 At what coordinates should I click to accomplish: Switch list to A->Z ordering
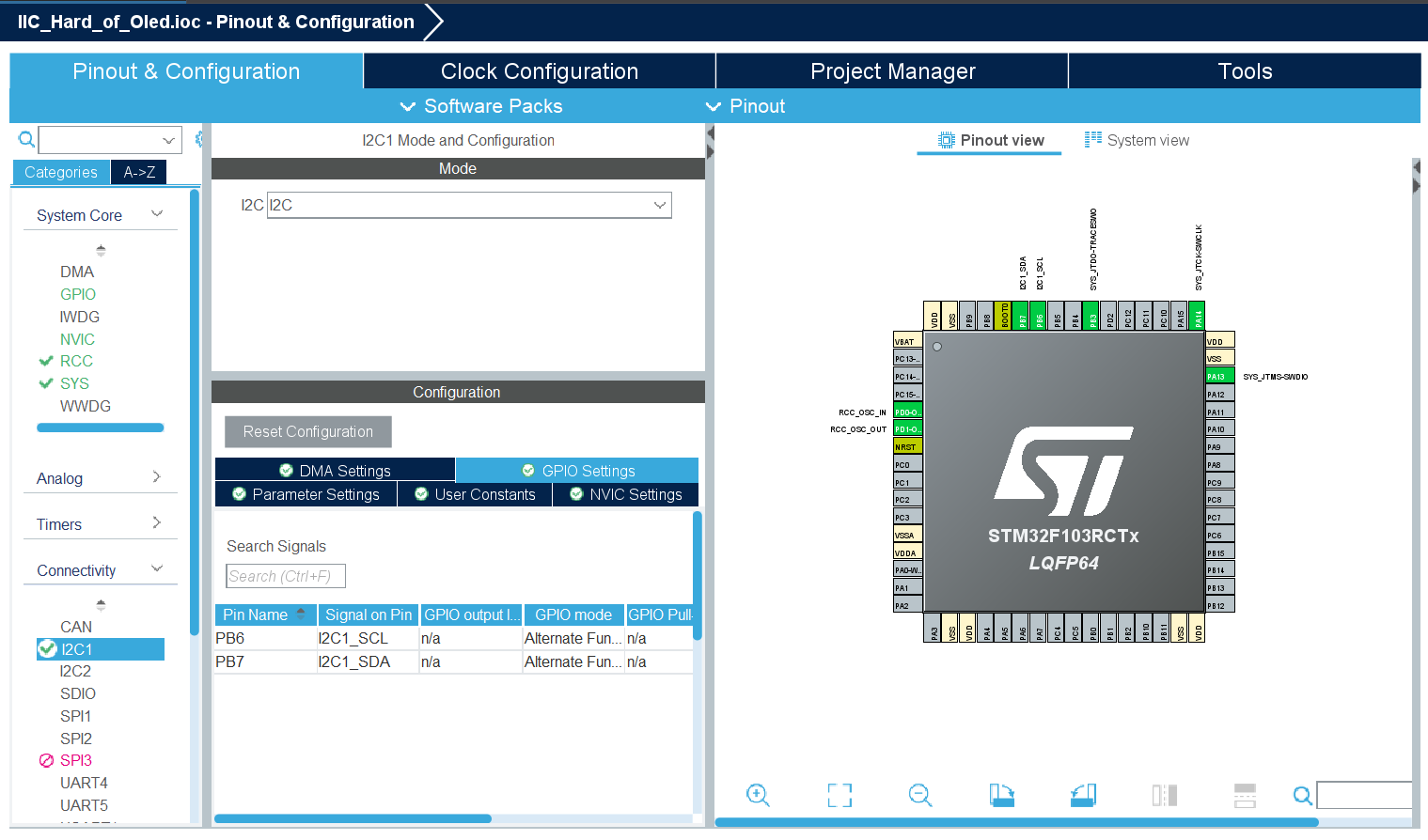[x=139, y=172]
